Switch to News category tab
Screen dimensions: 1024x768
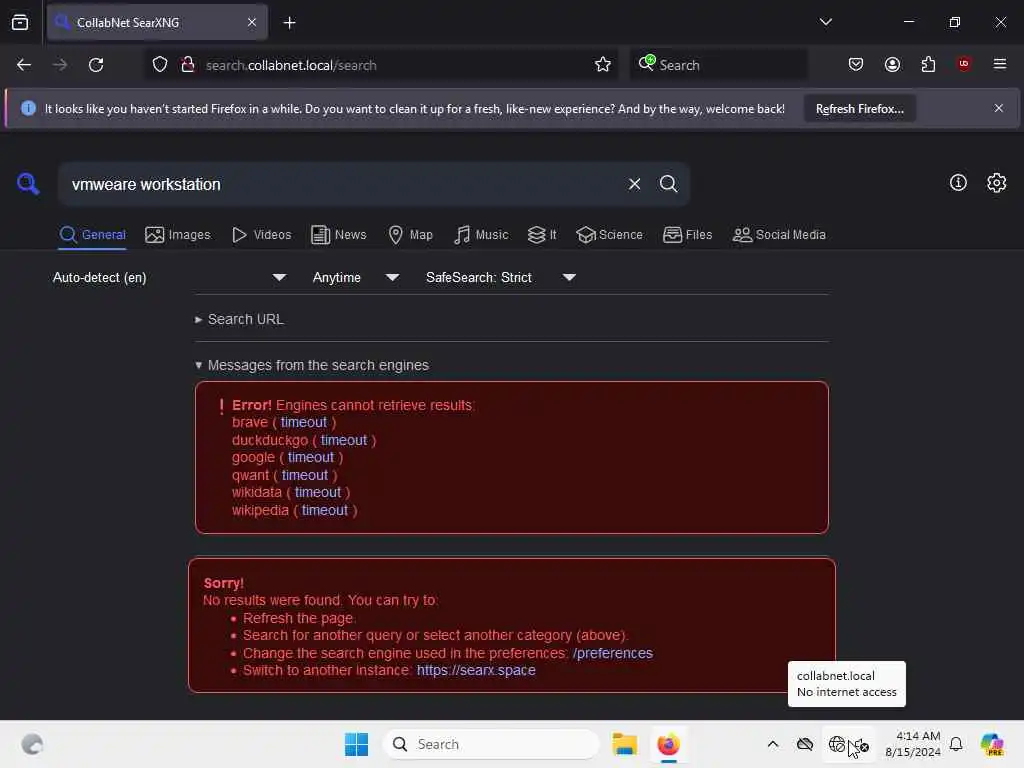[x=338, y=234]
